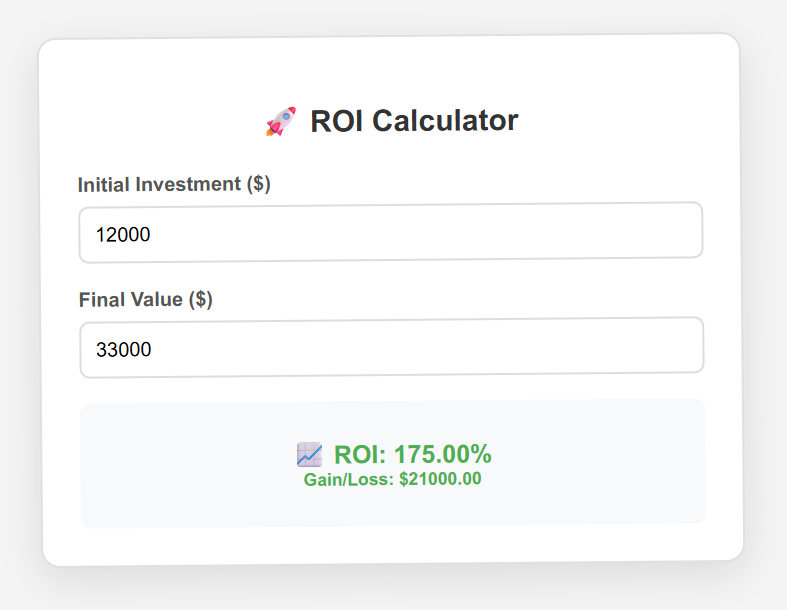Click the Initial Investment ($) label
The height and width of the screenshot is (610, 787).
pos(174,184)
